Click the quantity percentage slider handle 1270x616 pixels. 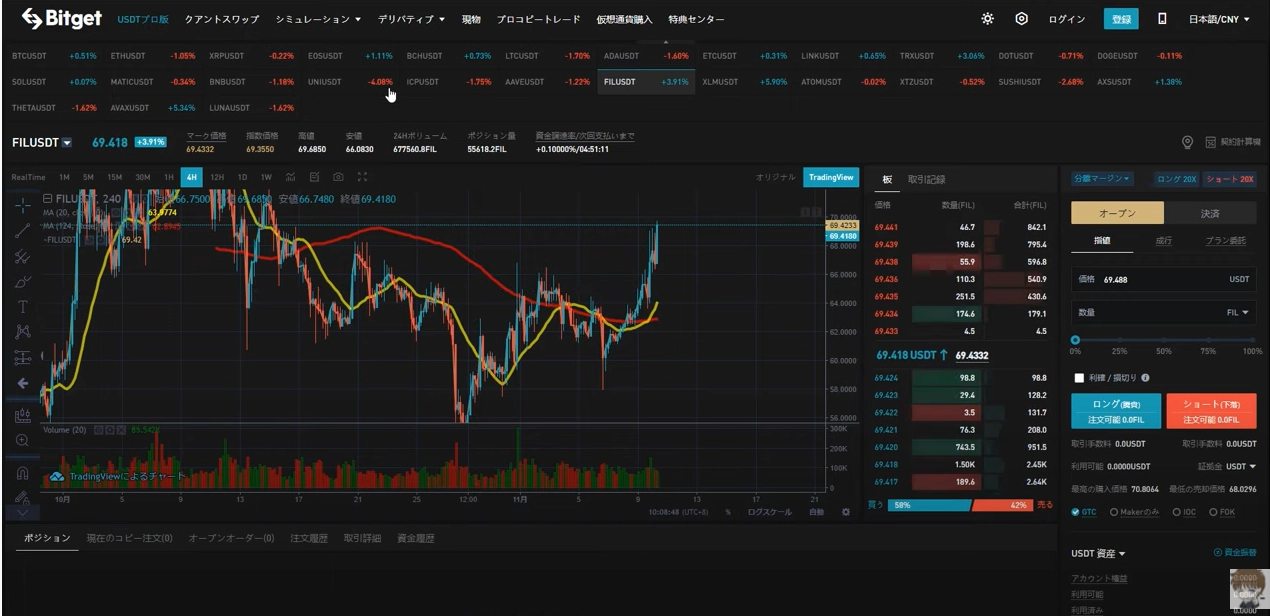pyautogui.click(x=1075, y=340)
